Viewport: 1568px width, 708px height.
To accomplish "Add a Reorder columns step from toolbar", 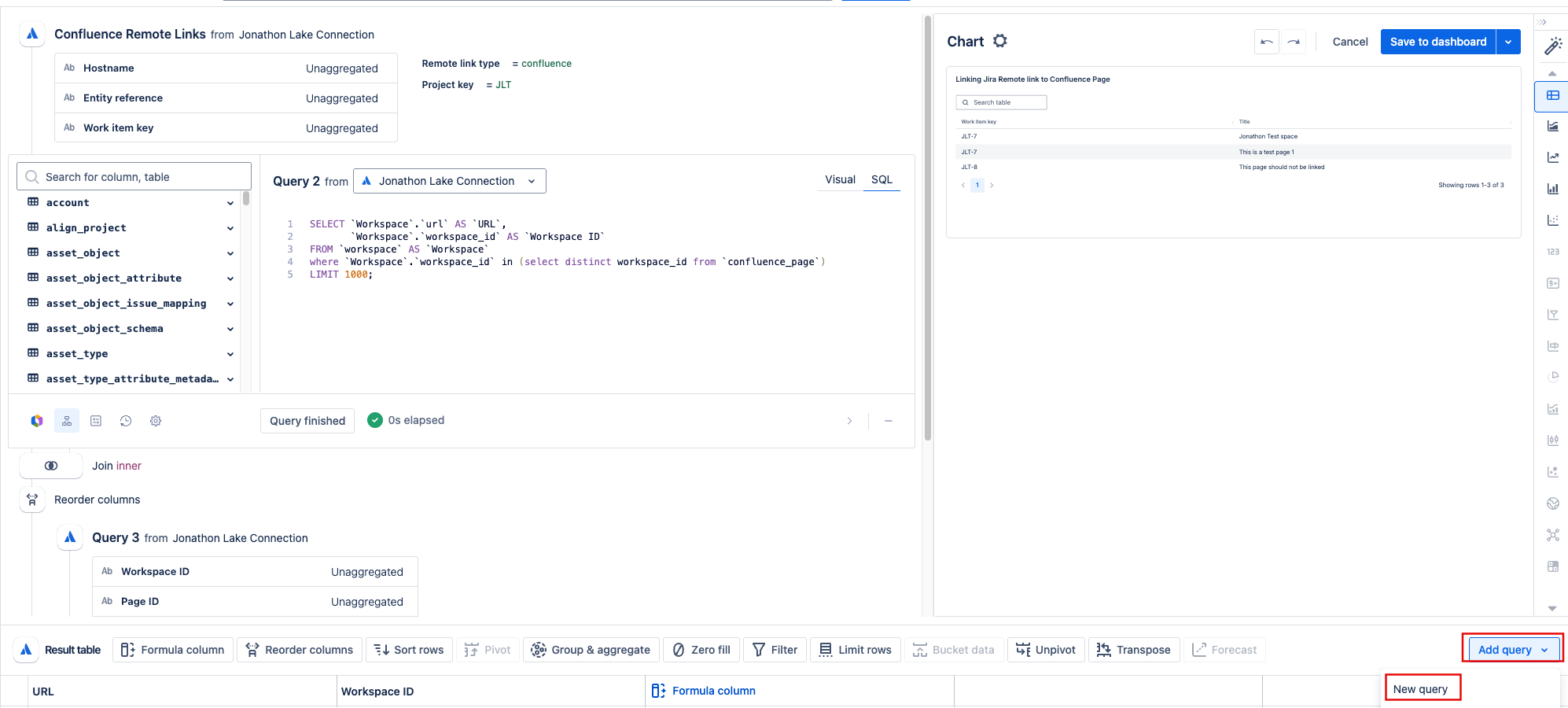I will [300, 650].
